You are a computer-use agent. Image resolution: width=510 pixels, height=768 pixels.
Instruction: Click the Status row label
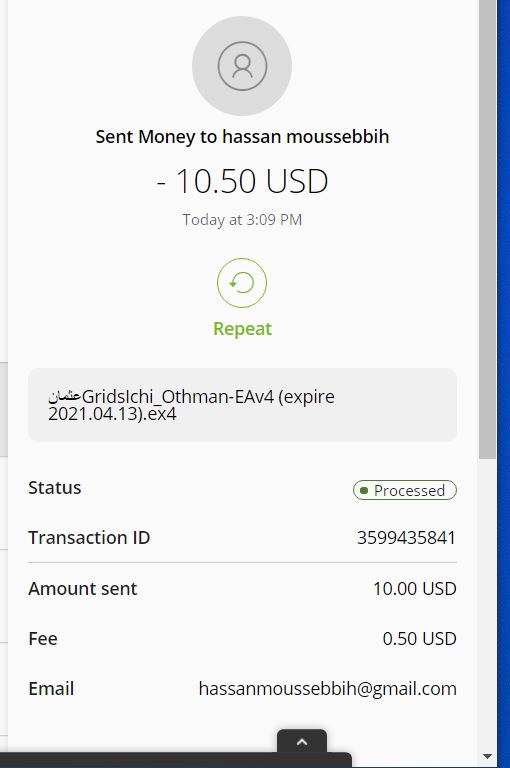(55, 488)
